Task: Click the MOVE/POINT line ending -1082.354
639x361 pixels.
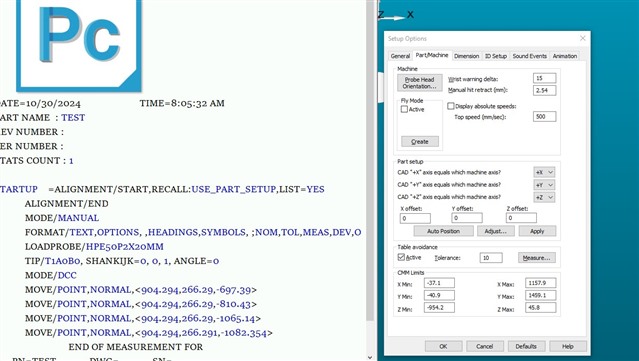Action: pos(149,333)
